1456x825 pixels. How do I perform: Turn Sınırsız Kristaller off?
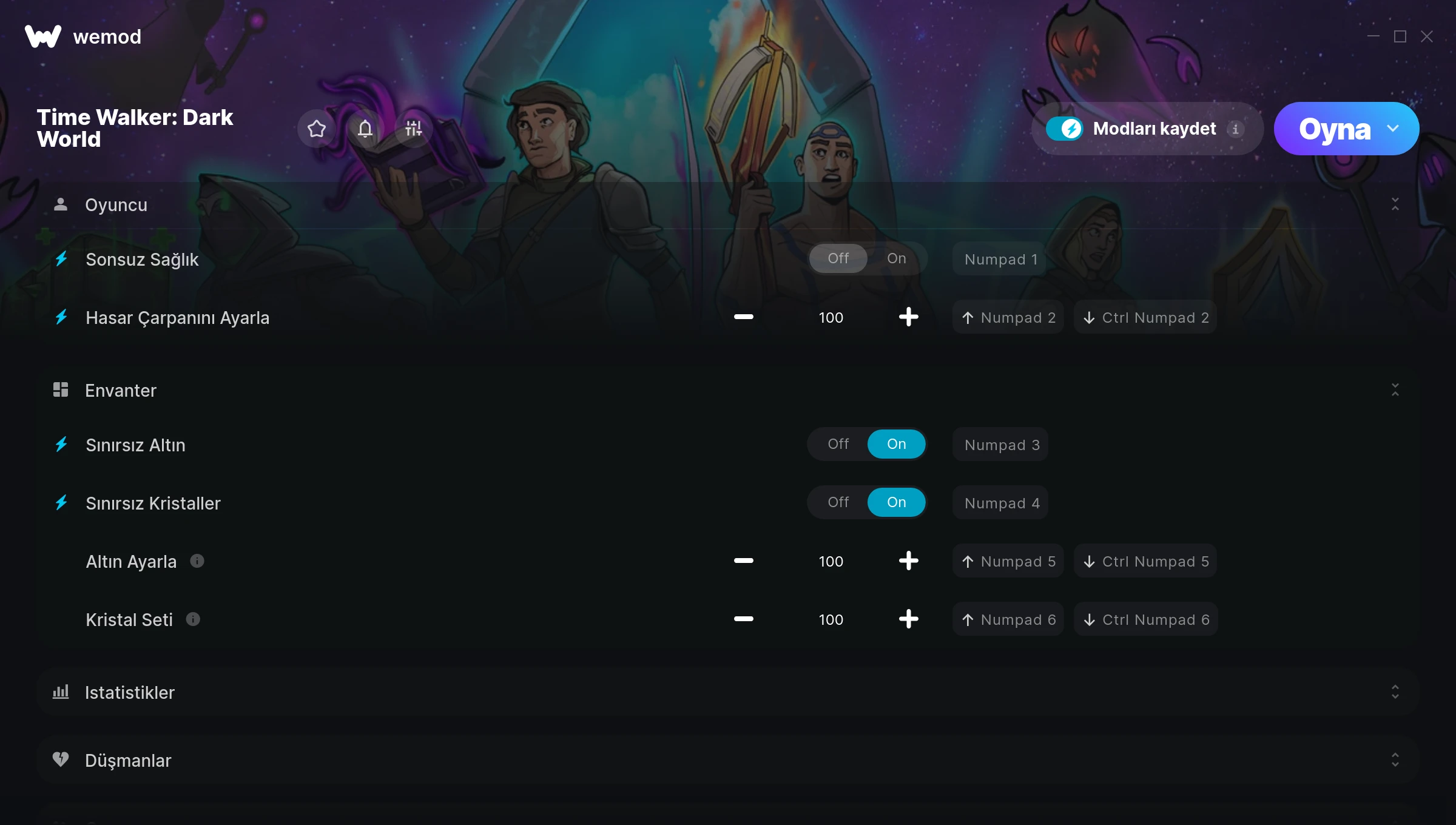pos(838,503)
